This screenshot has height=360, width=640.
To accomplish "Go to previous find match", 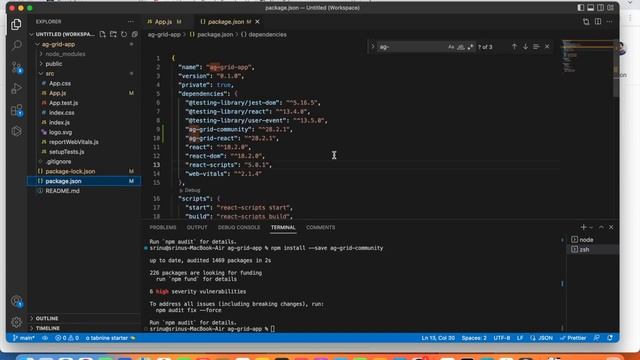I will 514,47.
